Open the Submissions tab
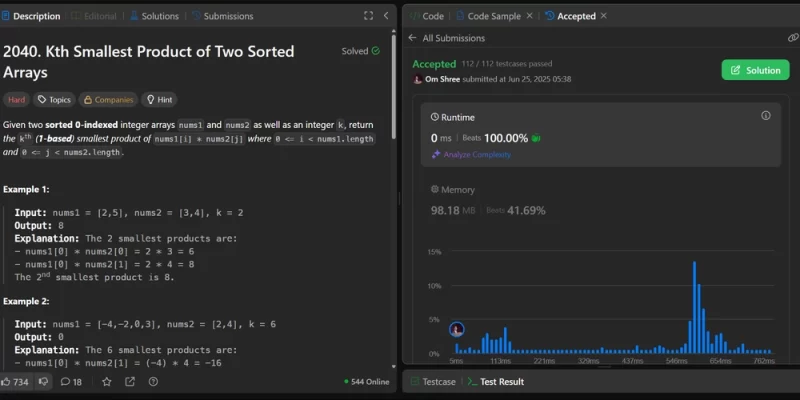Image resolution: width=800 pixels, height=400 pixels. pos(223,16)
